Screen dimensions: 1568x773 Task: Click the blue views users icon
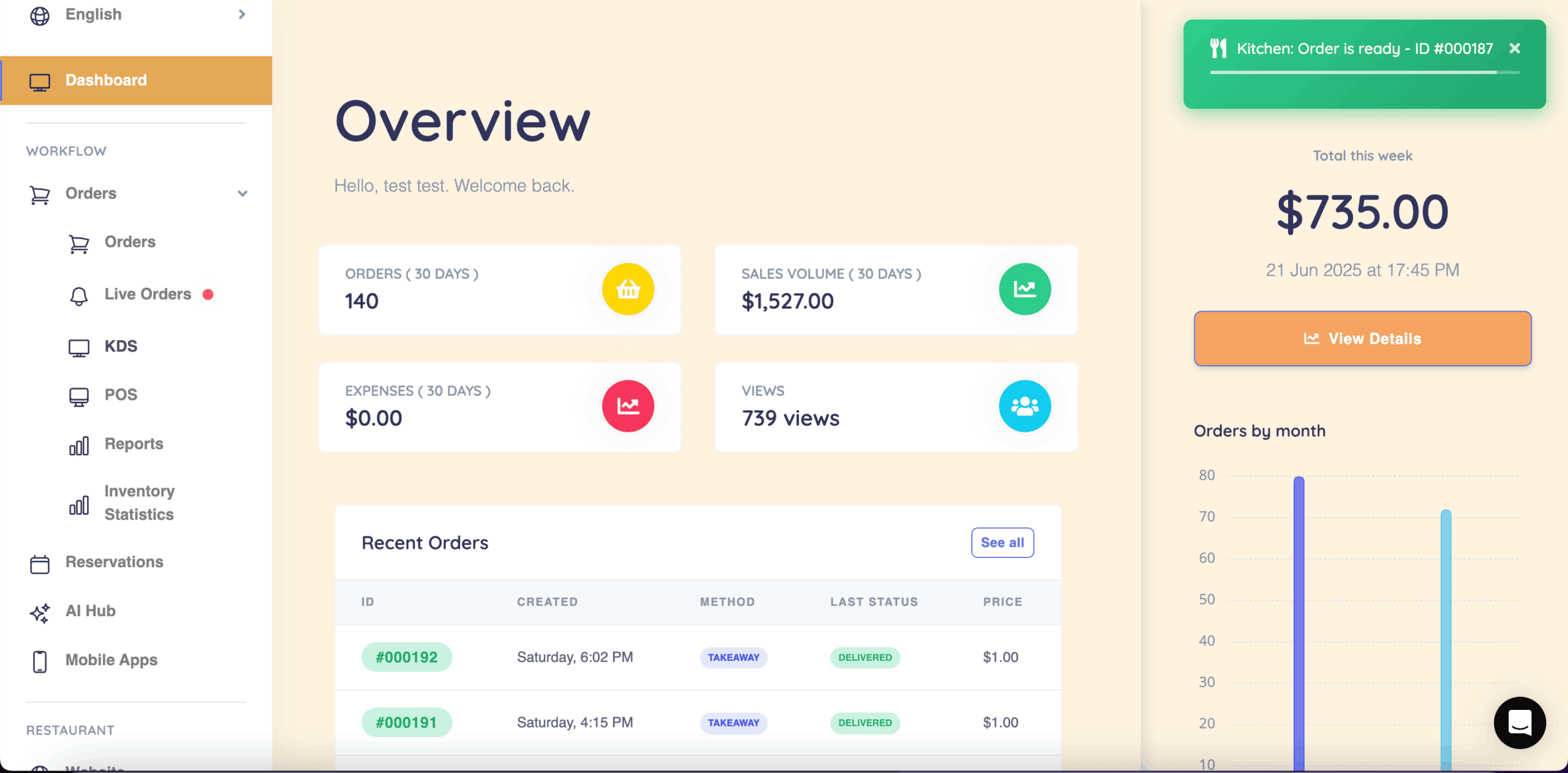1025,406
